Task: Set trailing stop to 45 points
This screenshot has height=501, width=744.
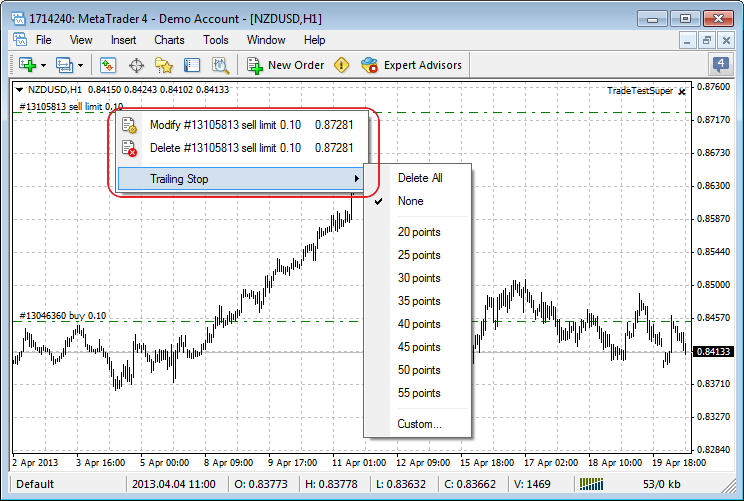Action: (x=419, y=347)
